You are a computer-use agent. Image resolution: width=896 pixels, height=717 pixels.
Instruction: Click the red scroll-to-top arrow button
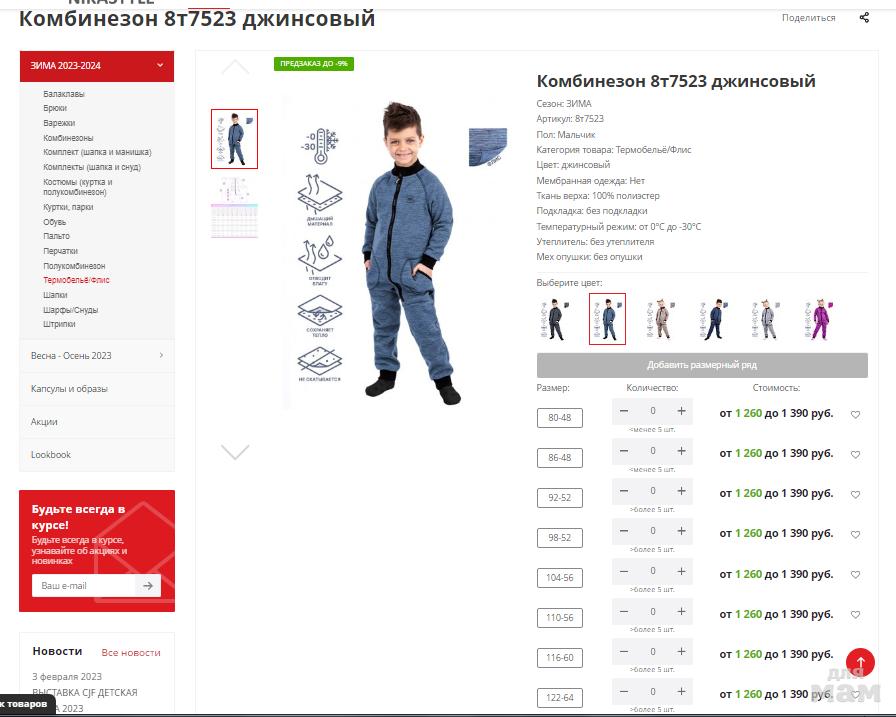pos(860,662)
